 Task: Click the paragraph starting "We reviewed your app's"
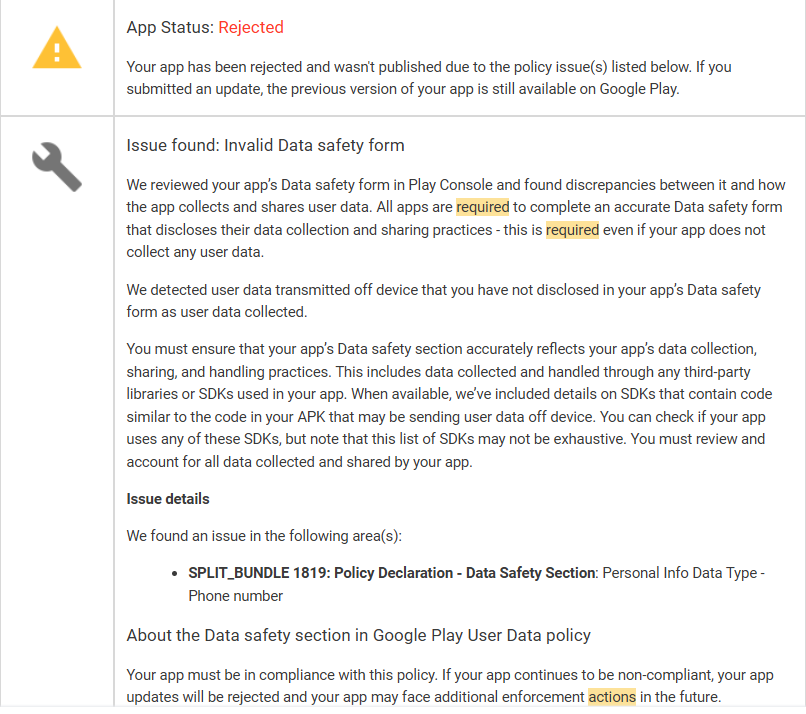click(455, 218)
